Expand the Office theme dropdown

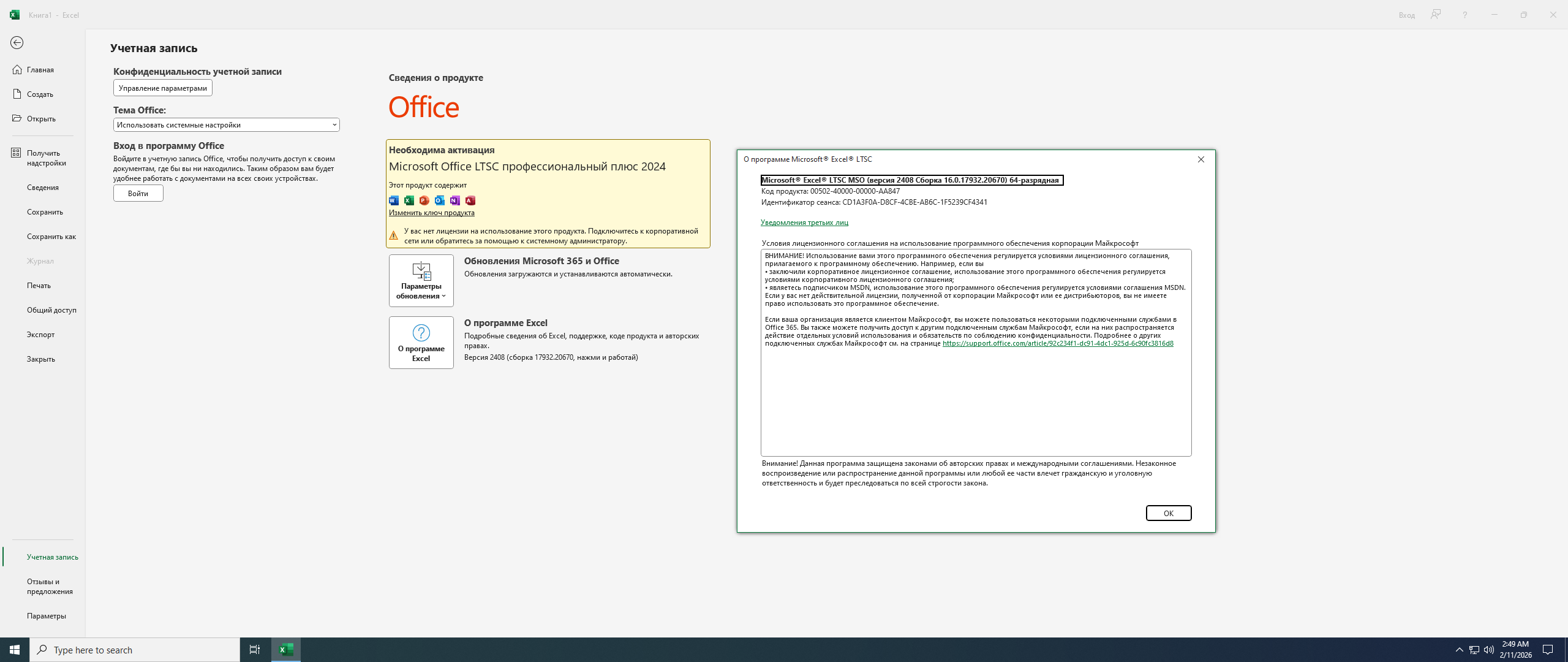tap(226, 124)
